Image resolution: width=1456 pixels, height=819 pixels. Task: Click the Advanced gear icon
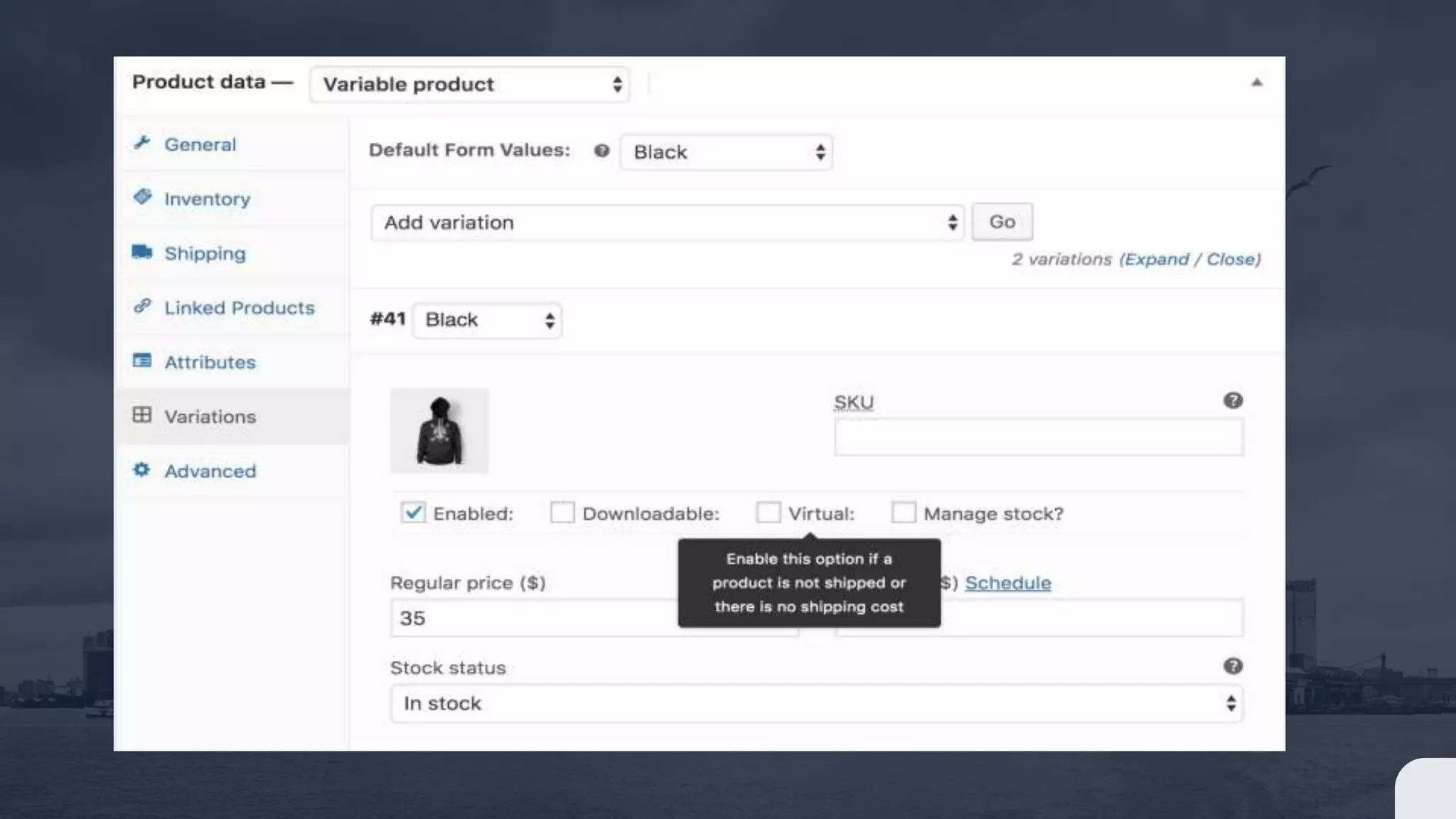point(142,470)
